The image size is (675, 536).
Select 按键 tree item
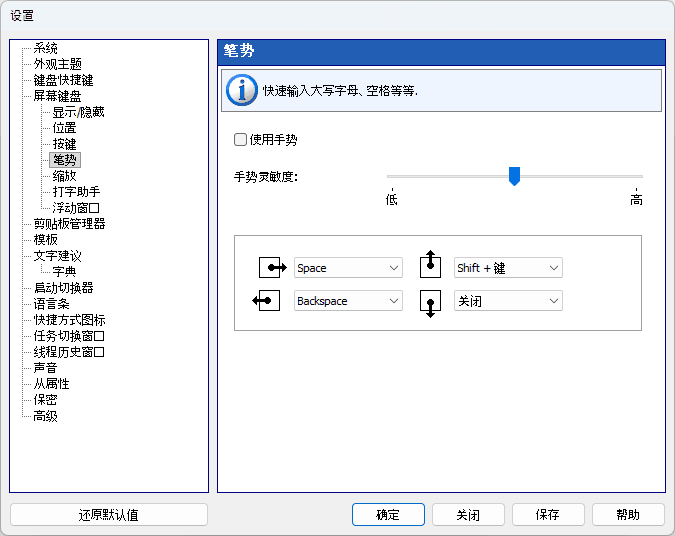[x=64, y=144]
